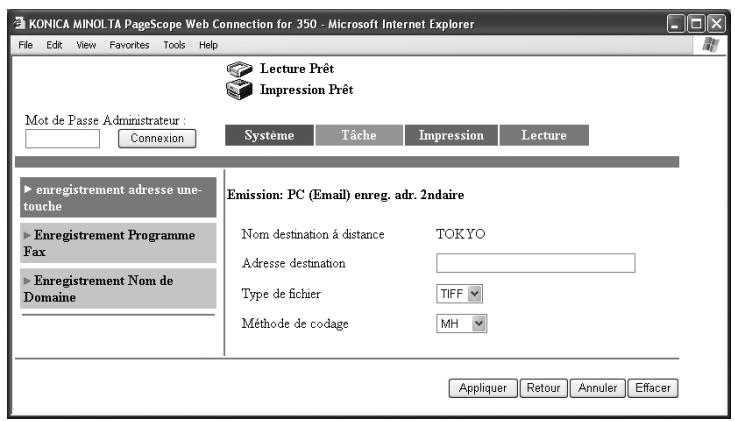
Task: Open Enregistrement Nom de Domaine in the sidebar
Action: coord(118,288)
